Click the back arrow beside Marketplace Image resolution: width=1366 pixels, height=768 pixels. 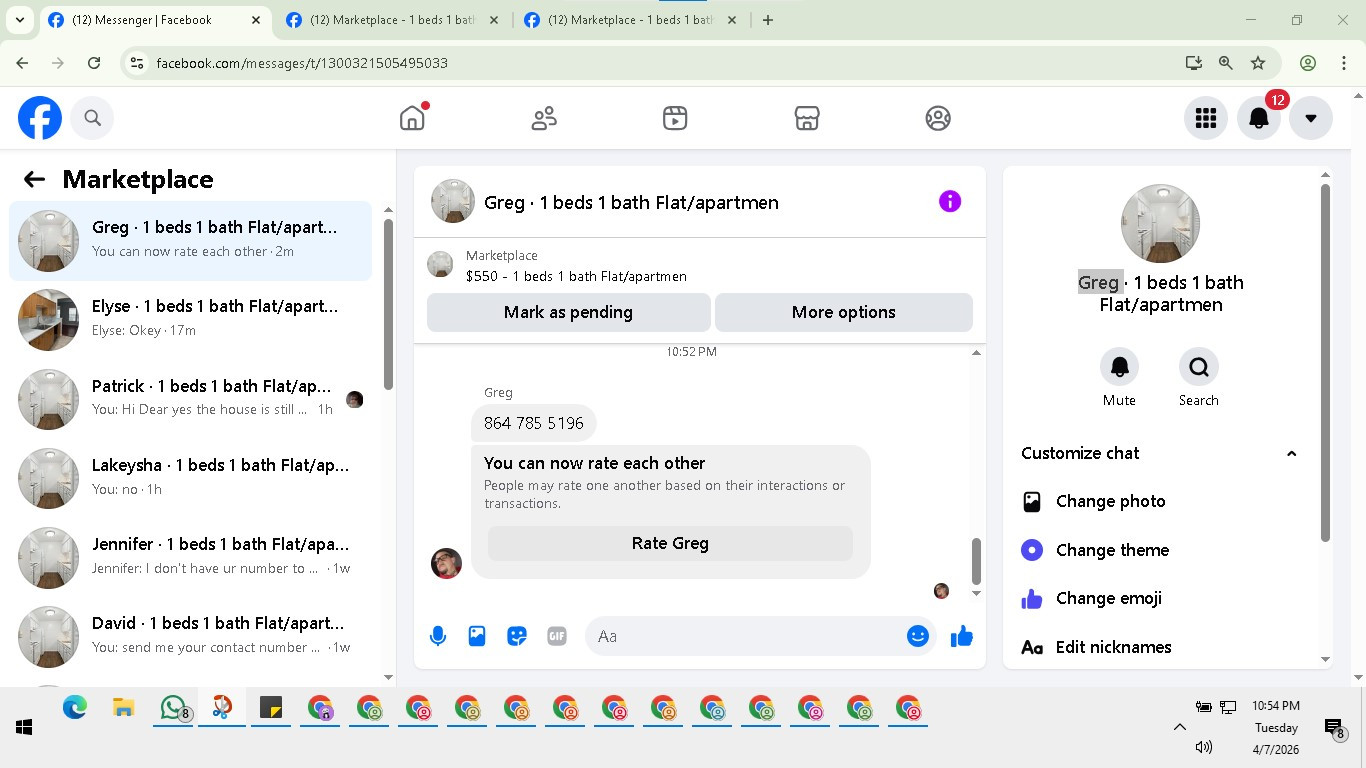(34, 179)
